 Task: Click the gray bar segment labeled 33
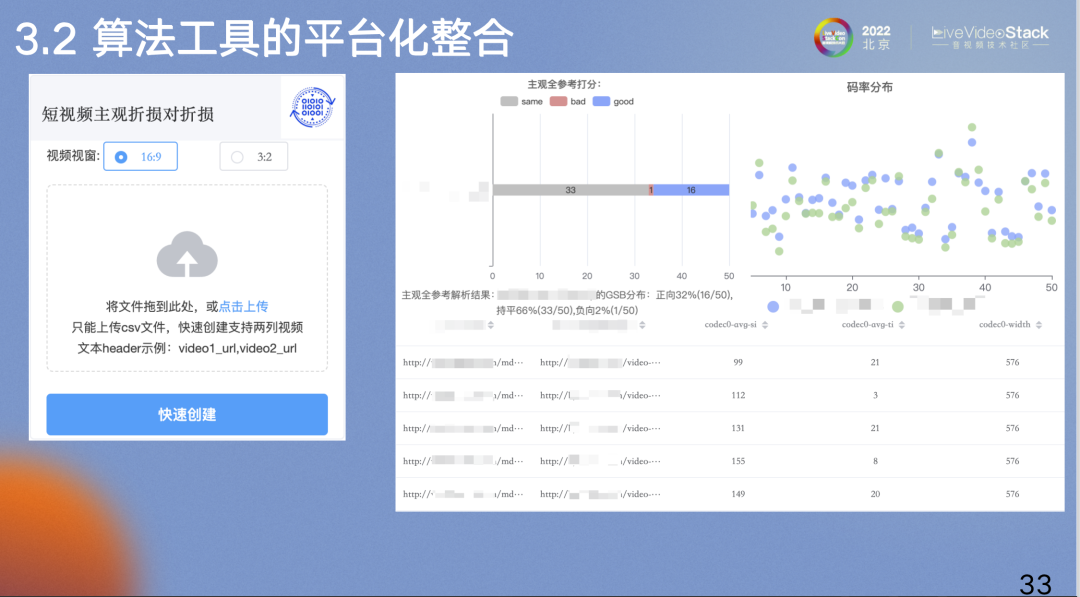(x=570, y=190)
